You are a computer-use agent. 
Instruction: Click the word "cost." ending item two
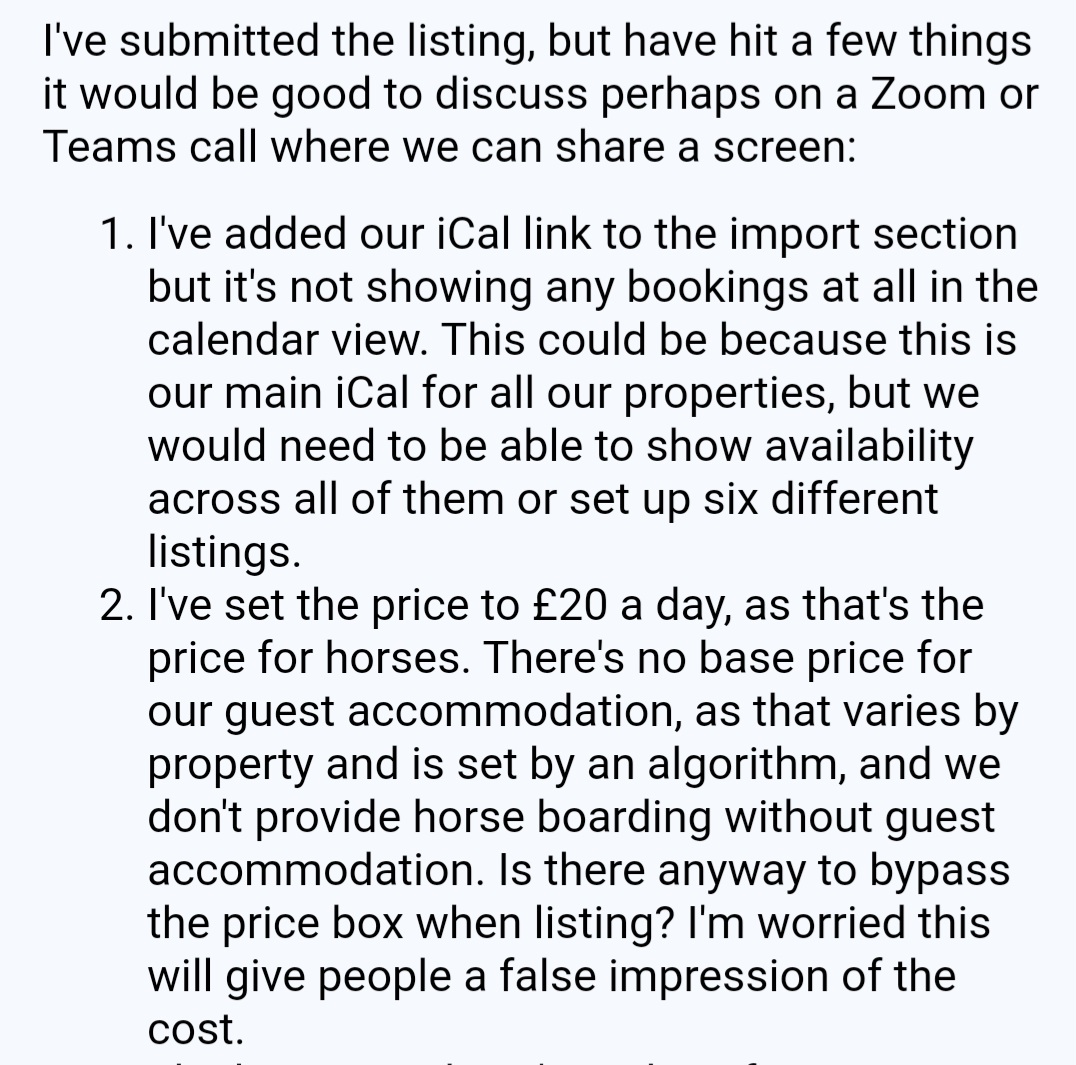coord(196,1029)
